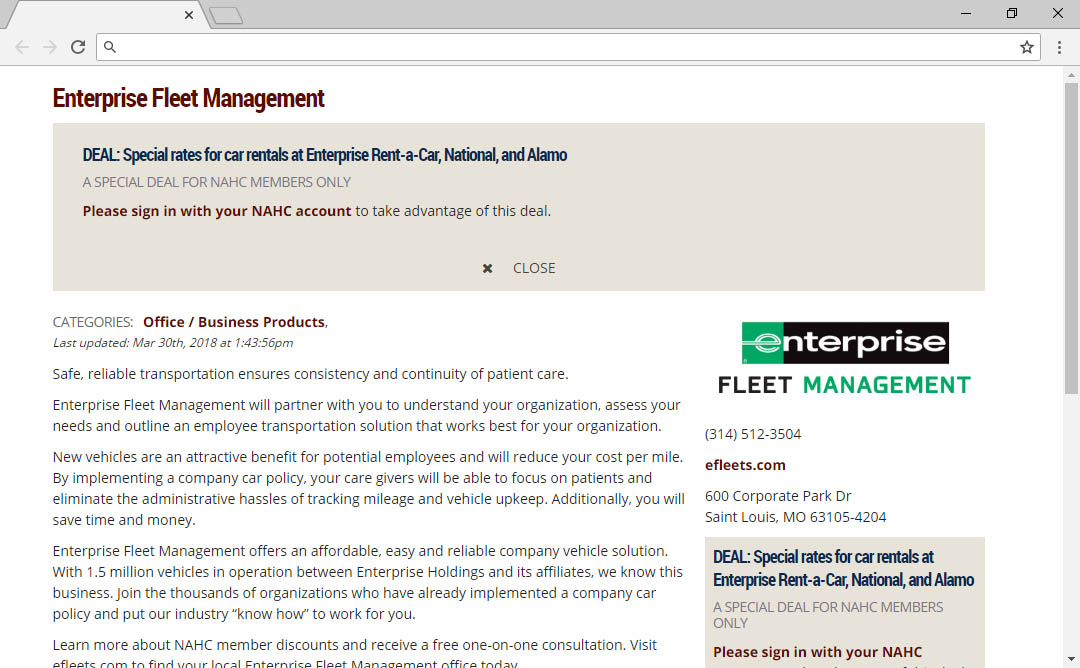Open the Office / Business Products category

click(234, 322)
